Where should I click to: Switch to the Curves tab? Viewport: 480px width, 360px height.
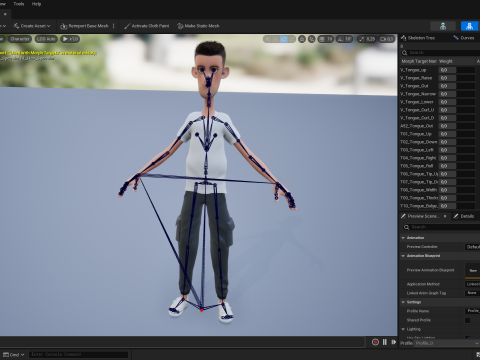[x=464, y=38]
